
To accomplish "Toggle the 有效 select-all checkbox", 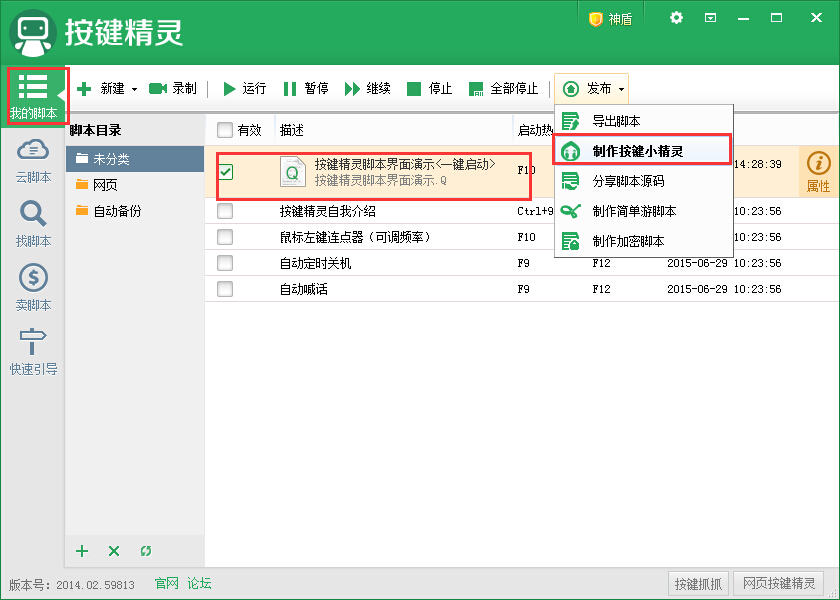I will (225, 130).
